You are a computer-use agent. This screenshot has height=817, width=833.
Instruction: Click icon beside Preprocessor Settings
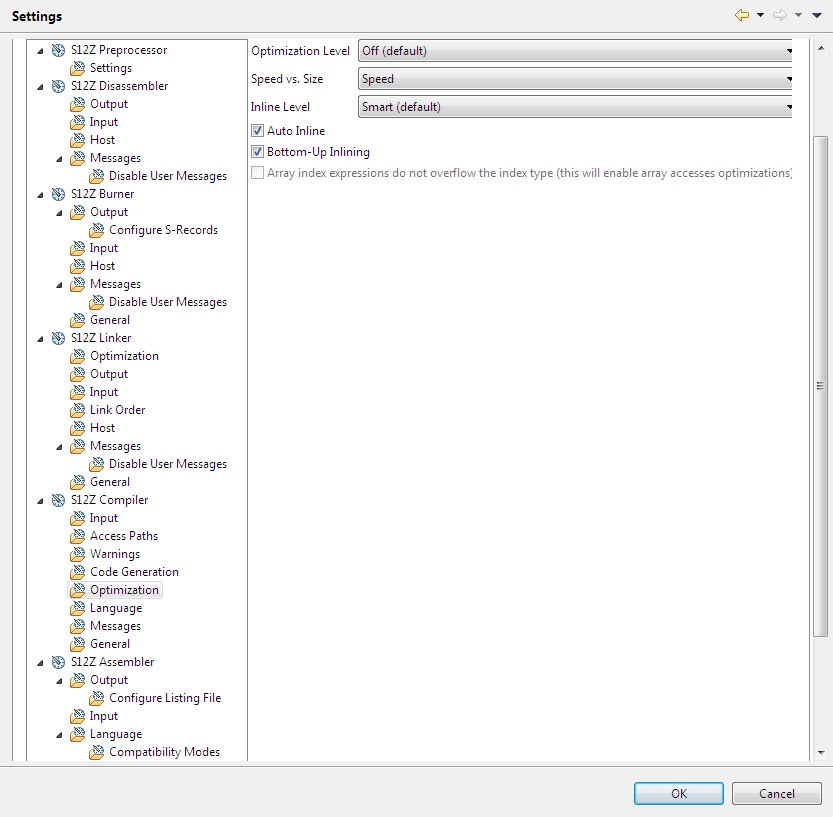78,68
